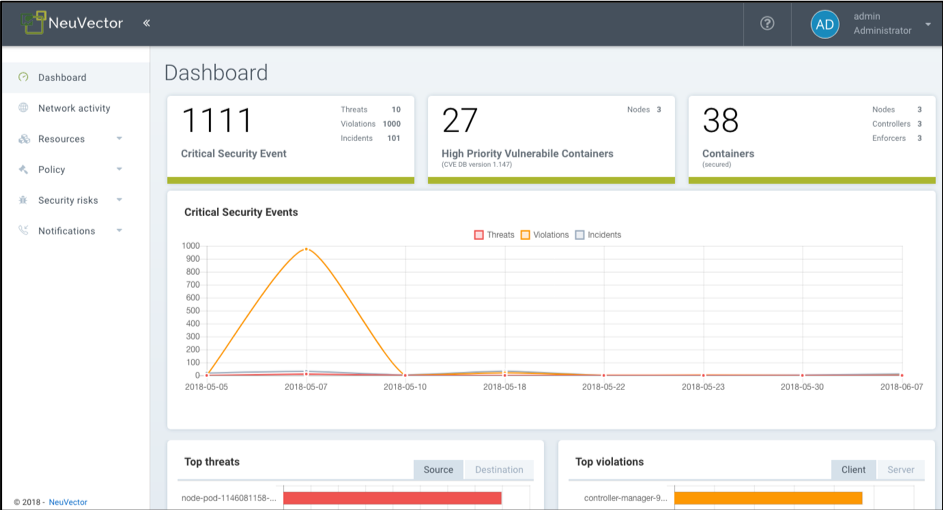Collapse sidebar with double-chevron icon
943x510 pixels.
pos(146,23)
